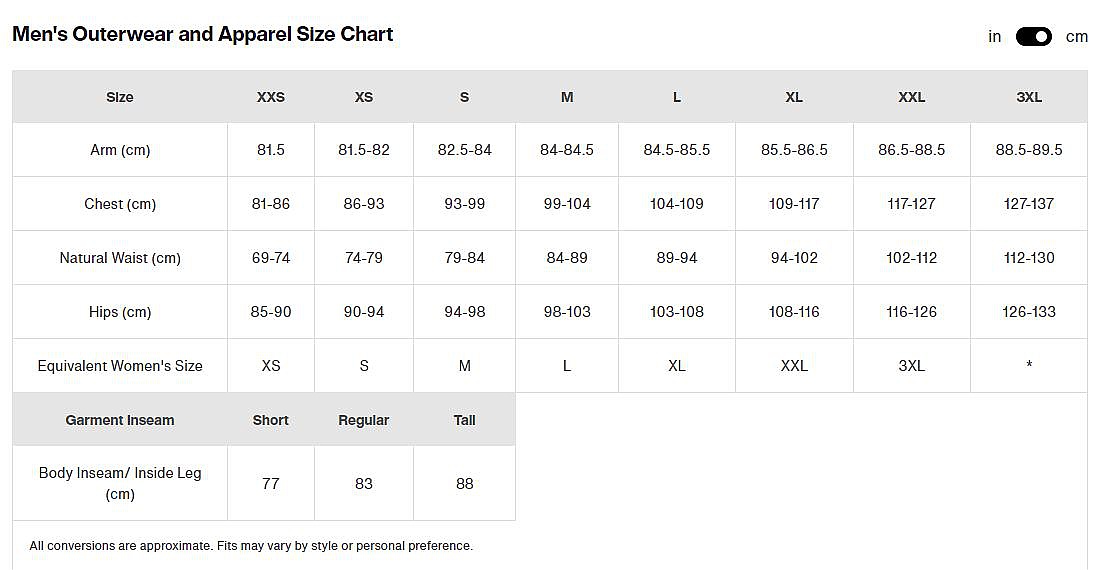Select the hips measurement 126-133 cell
1098x570 pixels.
coord(1029,312)
